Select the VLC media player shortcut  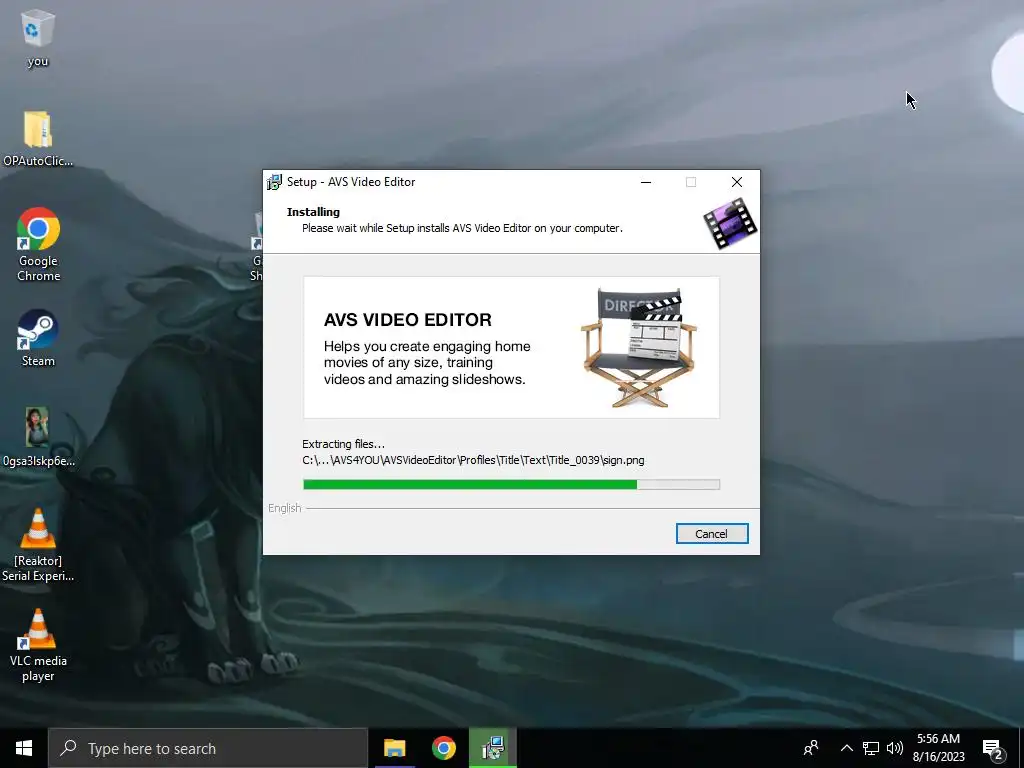(x=38, y=645)
